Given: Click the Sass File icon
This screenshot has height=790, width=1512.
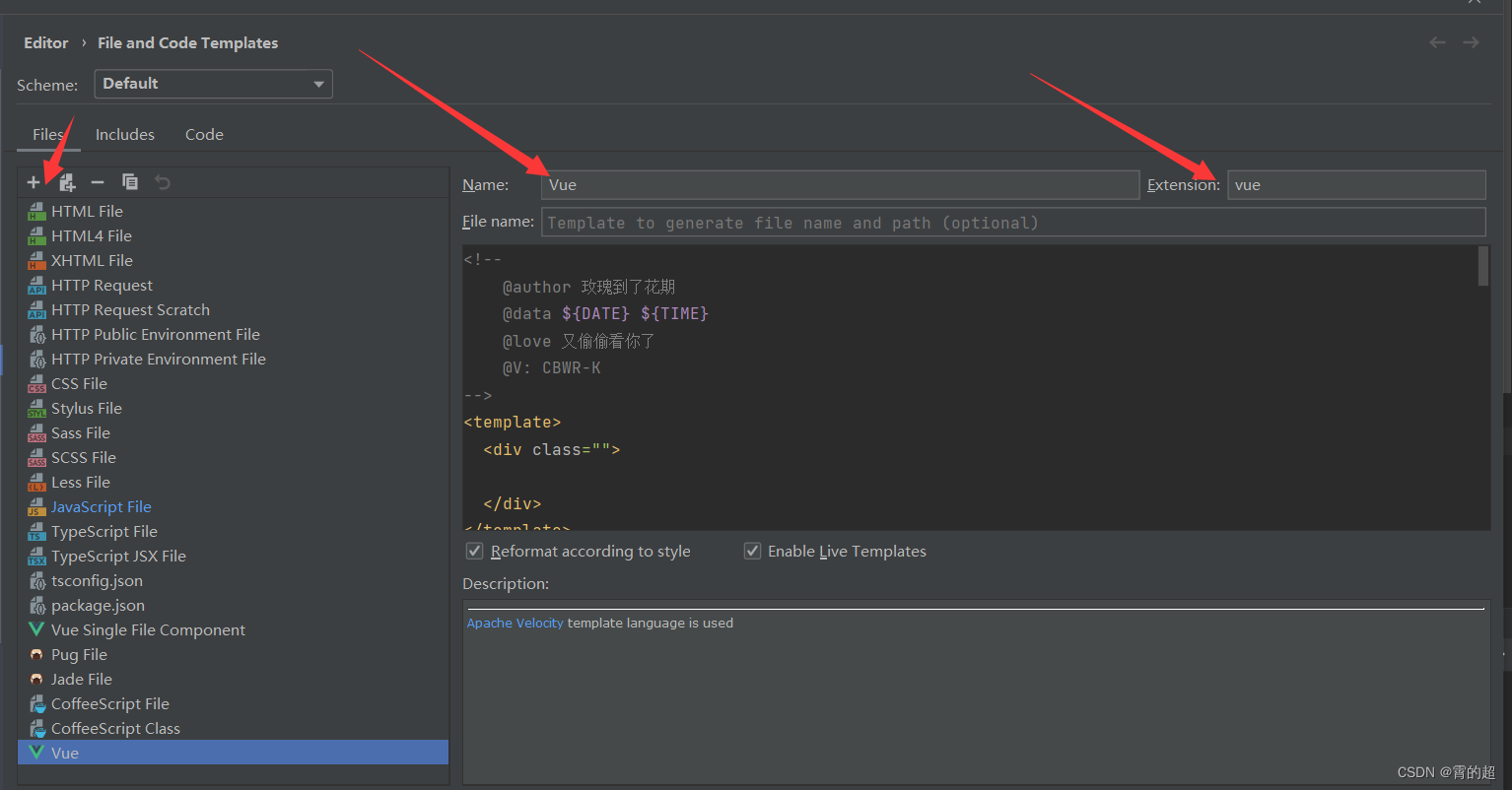Looking at the screenshot, I should 36,432.
